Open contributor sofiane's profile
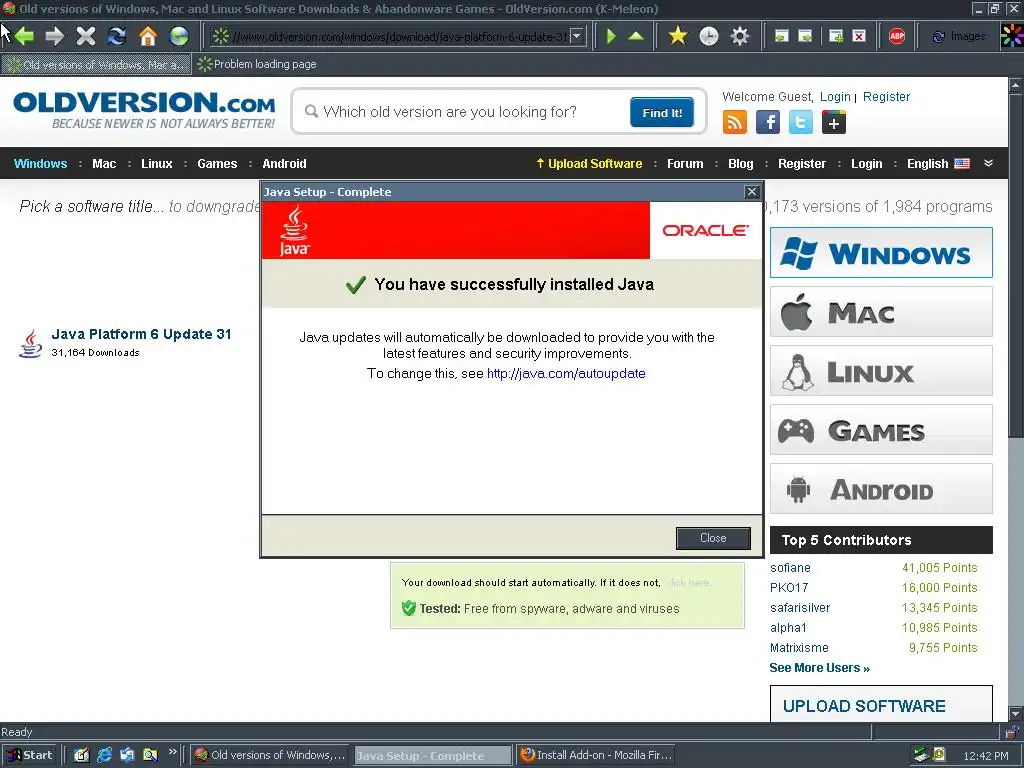Viewport: 1024px width, 768px height. coord(790,568)
